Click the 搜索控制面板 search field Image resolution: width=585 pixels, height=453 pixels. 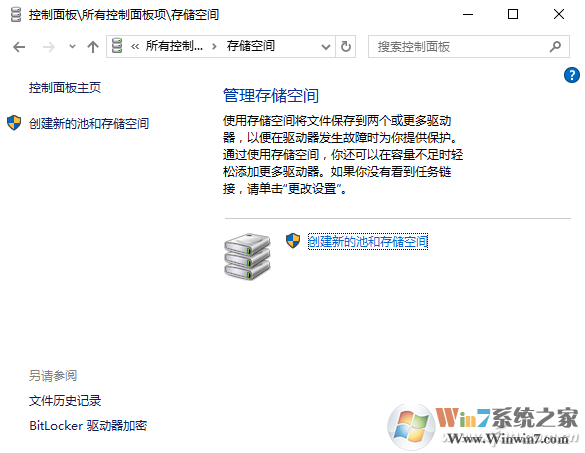(469, 47)
